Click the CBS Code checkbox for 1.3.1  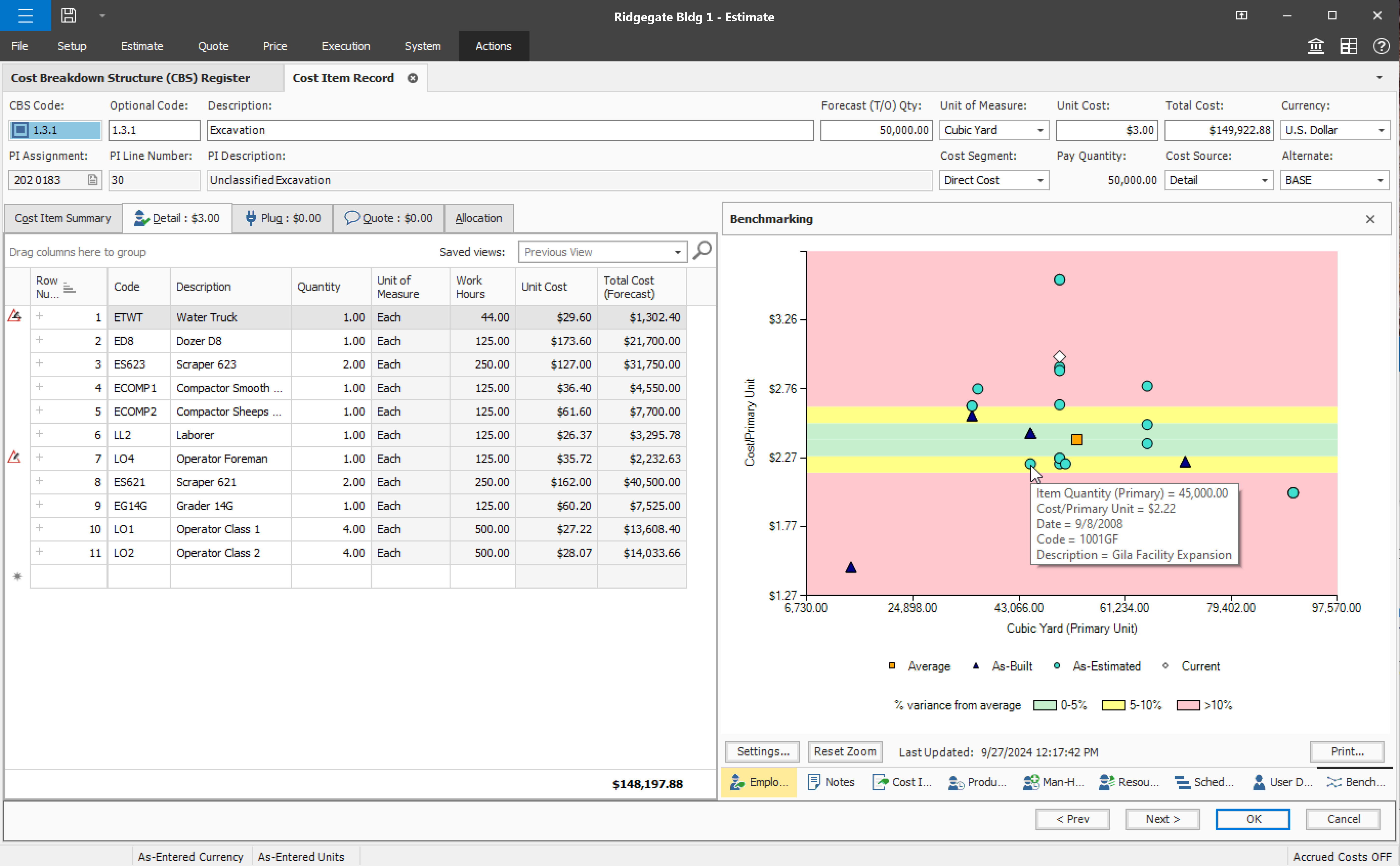pyautogui.click(x=21, y=130)
